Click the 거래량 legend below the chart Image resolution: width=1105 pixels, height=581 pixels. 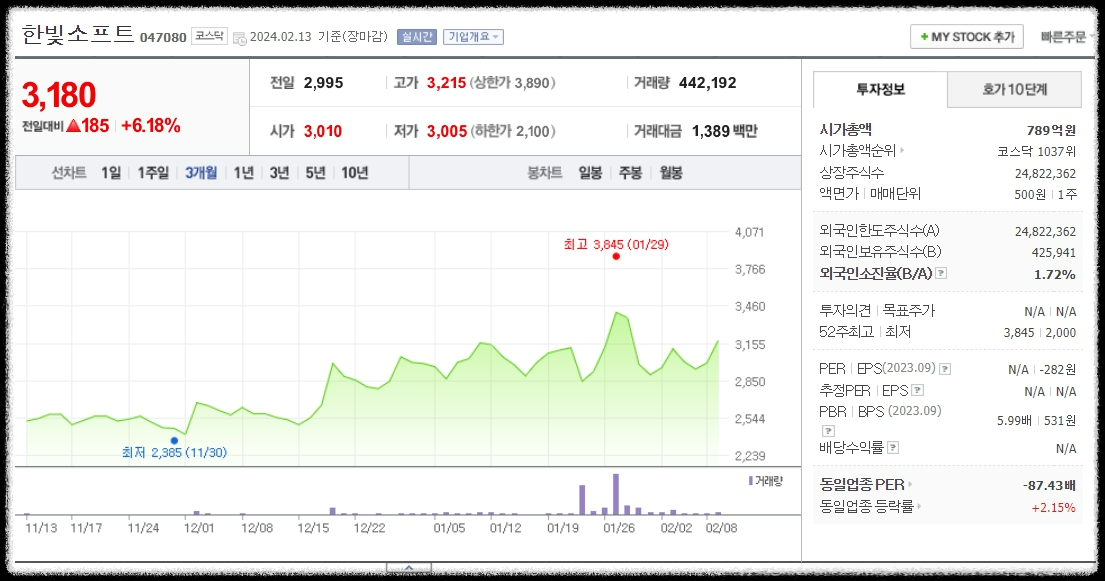pos(765,481)
